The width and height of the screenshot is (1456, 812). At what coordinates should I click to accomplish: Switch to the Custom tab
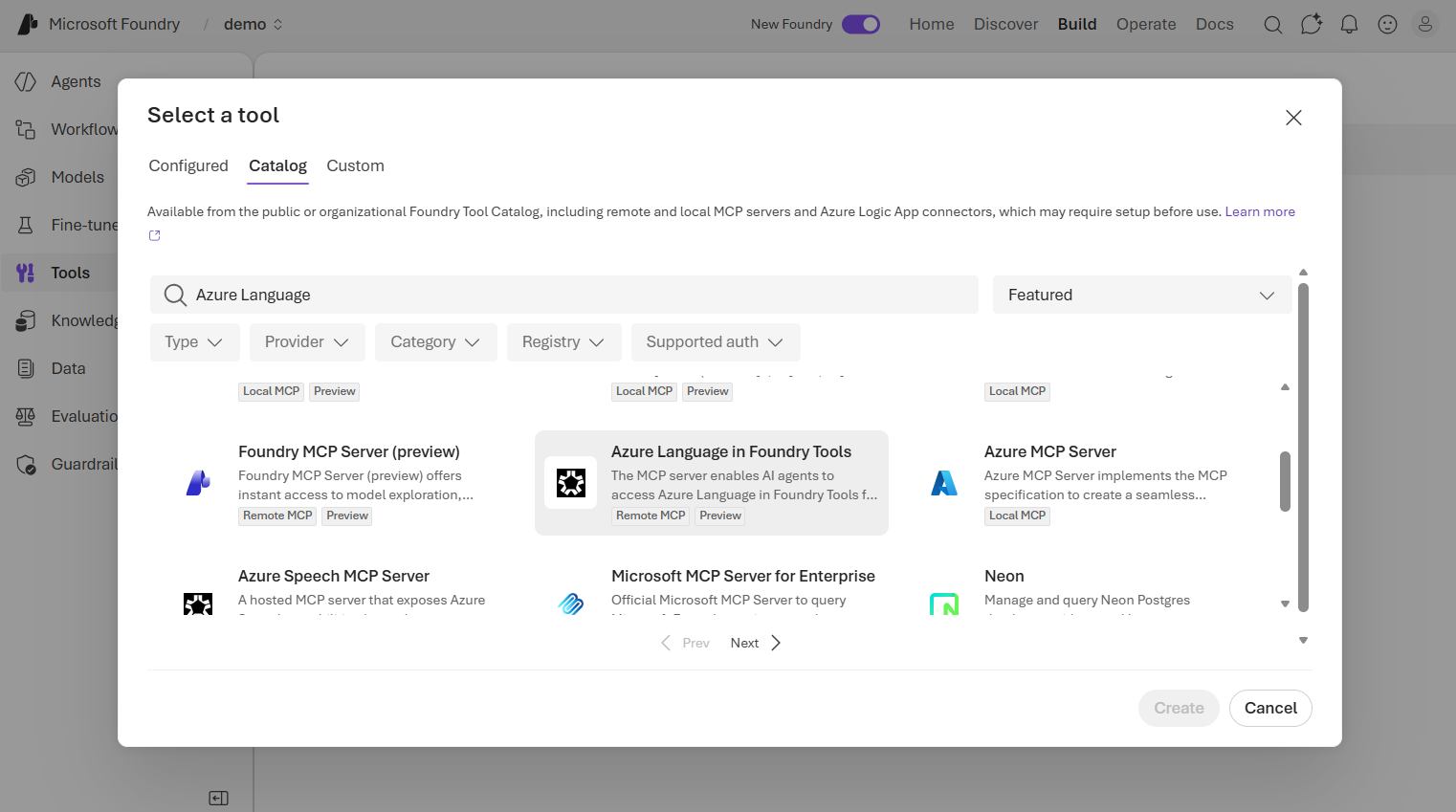click(x=355, y=165)
